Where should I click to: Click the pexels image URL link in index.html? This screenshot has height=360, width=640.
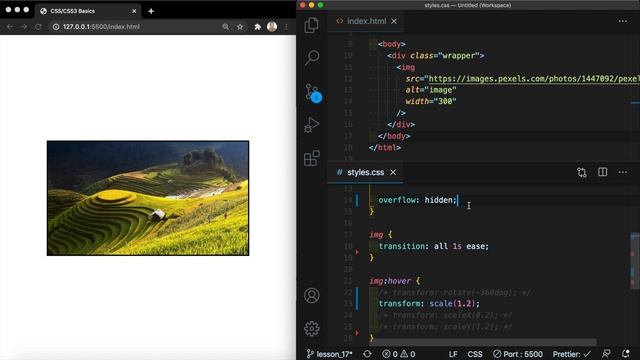534,79
